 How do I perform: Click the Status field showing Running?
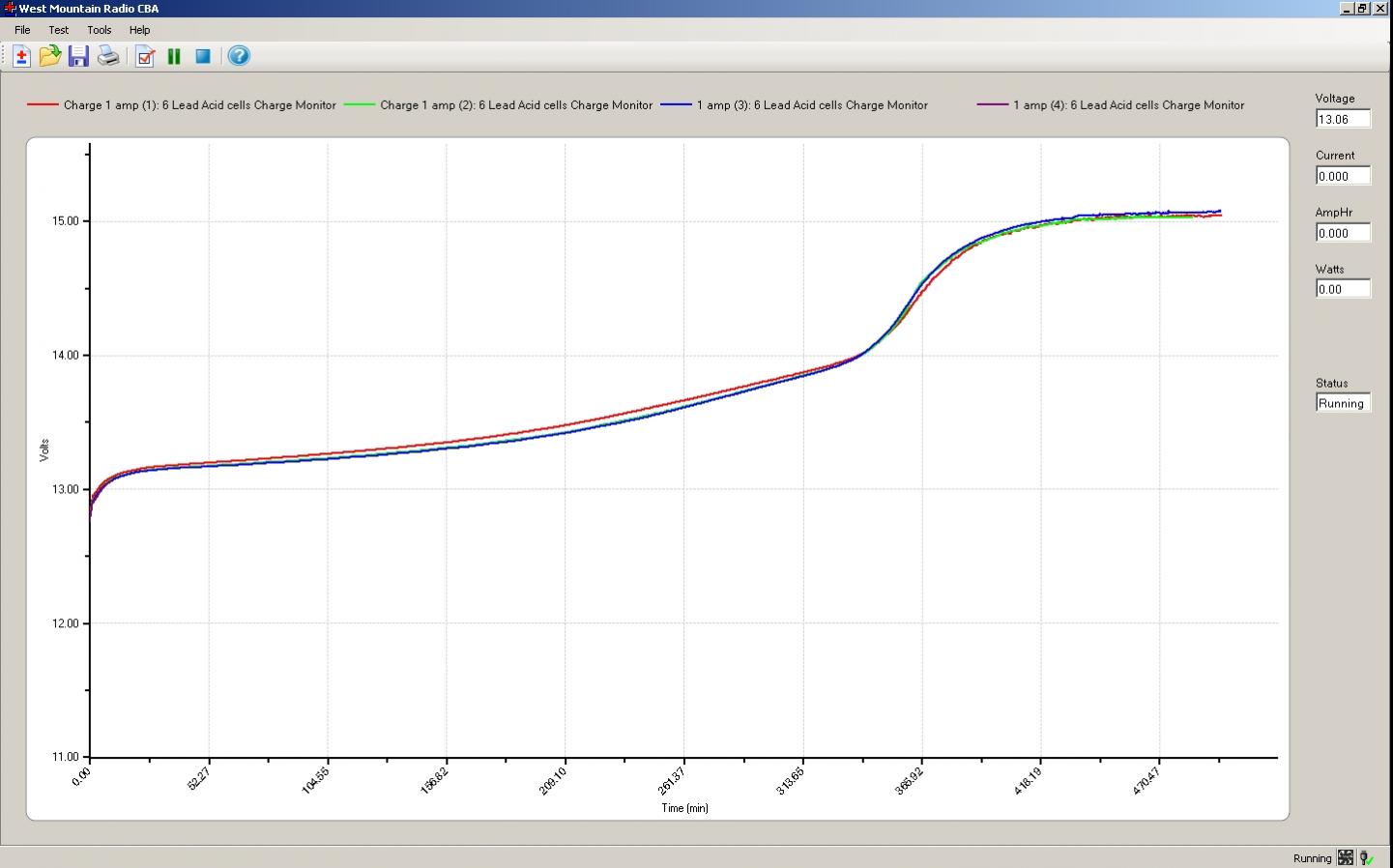tap(1343, 403)
